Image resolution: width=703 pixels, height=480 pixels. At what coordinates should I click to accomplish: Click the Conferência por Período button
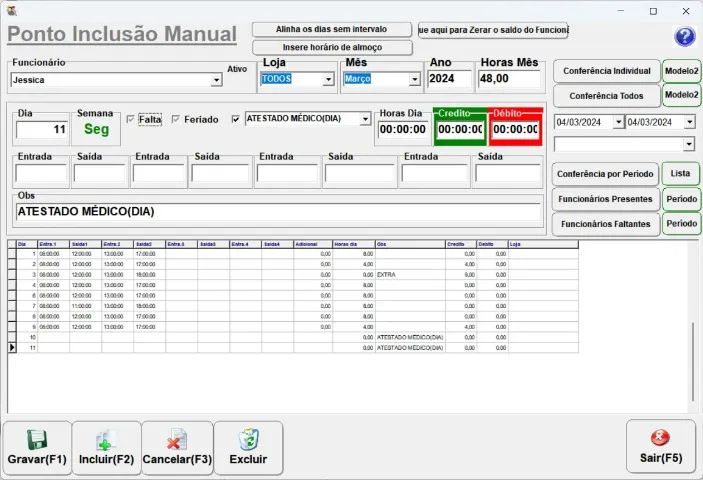pyautogui.click(x=605, y=174)
